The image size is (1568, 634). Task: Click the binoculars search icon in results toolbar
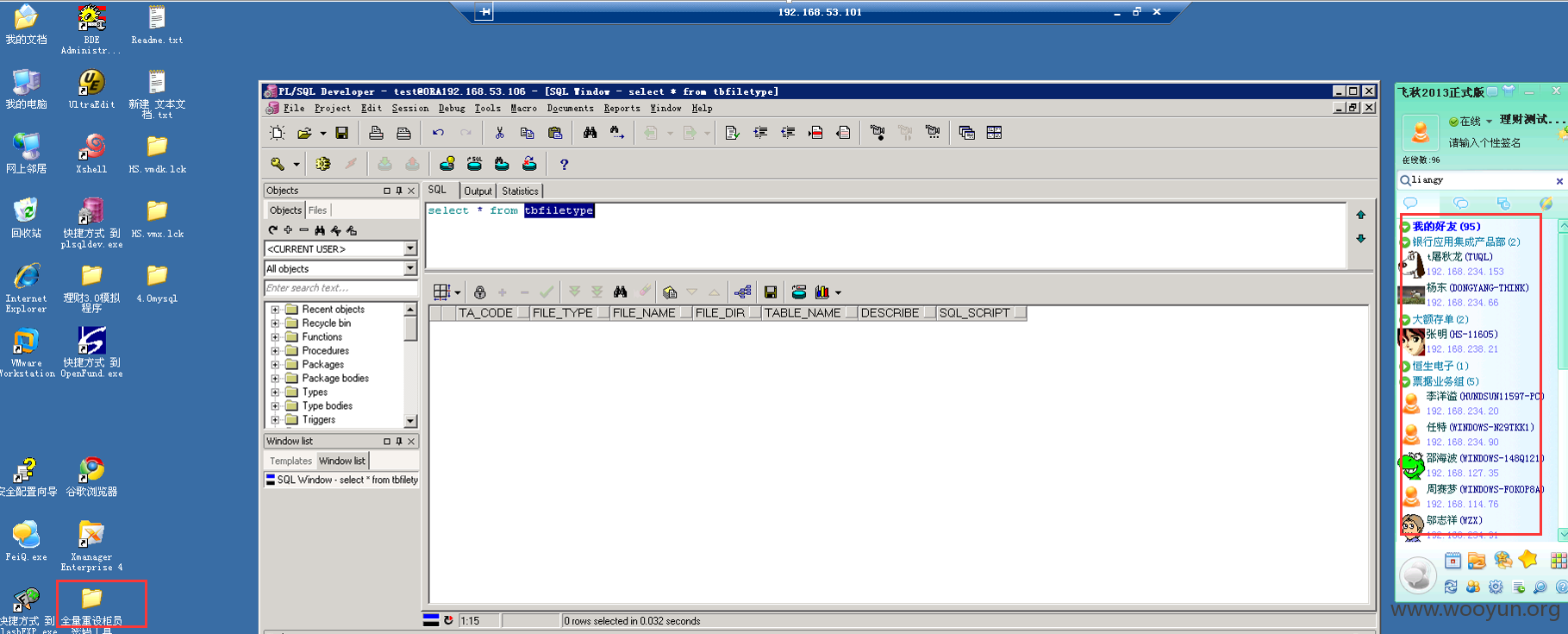pos(620,292)
